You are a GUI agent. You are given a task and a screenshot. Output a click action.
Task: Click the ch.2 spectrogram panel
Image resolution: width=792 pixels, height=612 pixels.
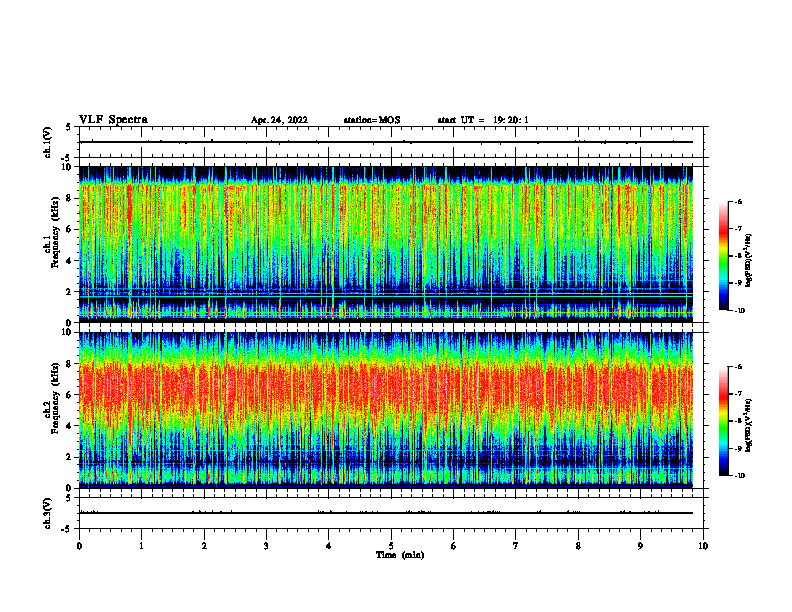386,410
